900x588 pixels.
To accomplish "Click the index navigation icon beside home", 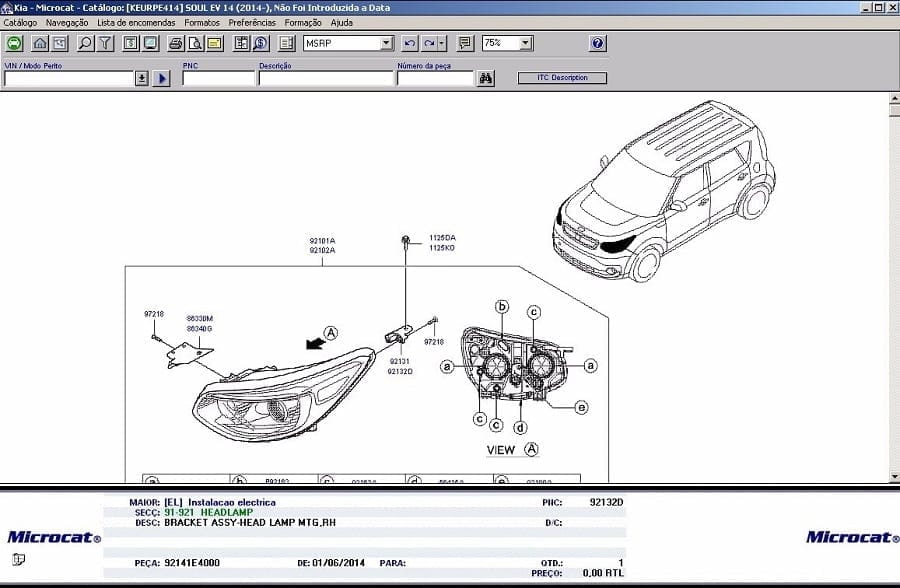I will pyautogui.click(x=59, y=43).
